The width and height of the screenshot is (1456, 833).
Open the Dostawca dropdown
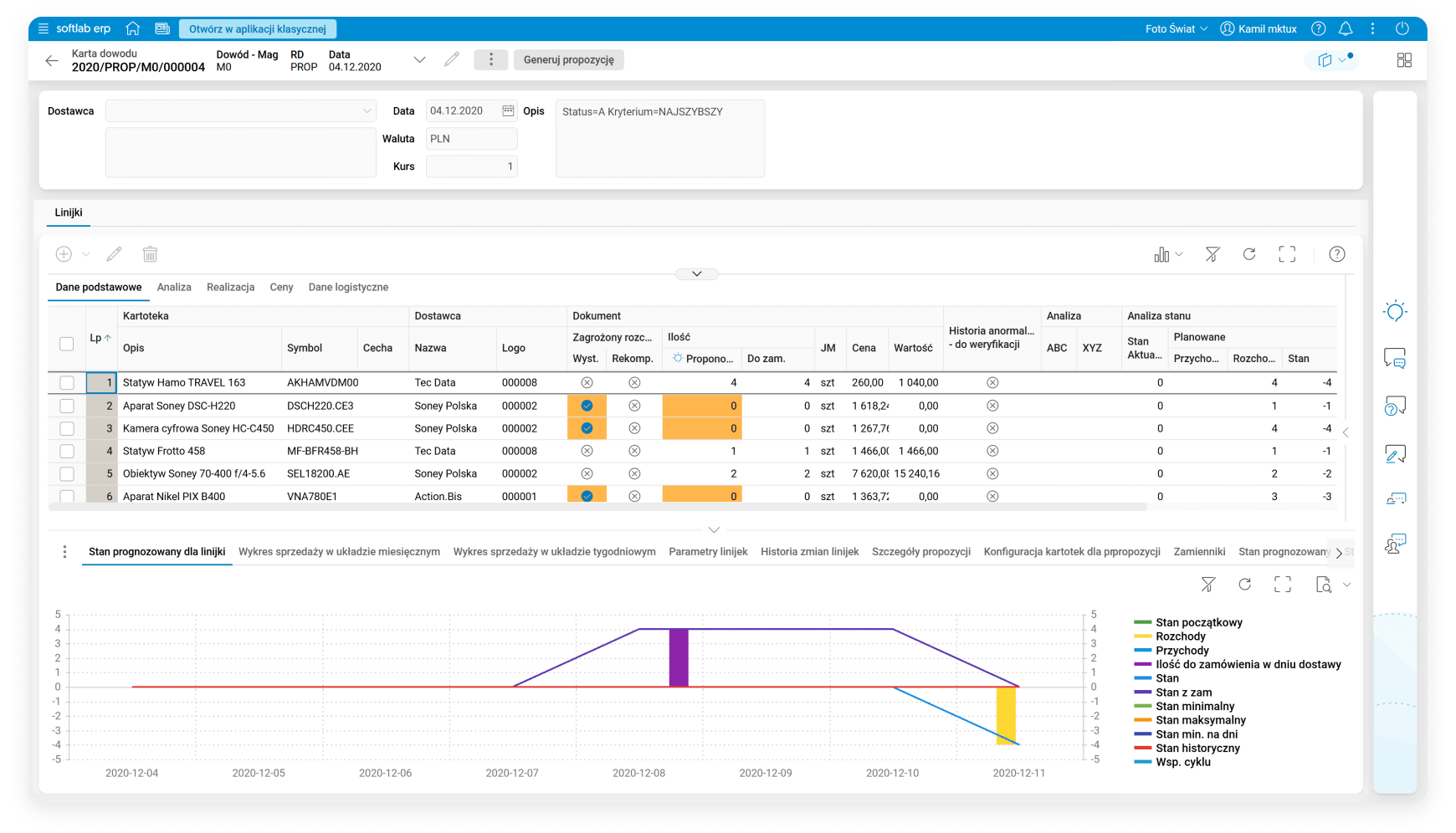tap(367, 111)
